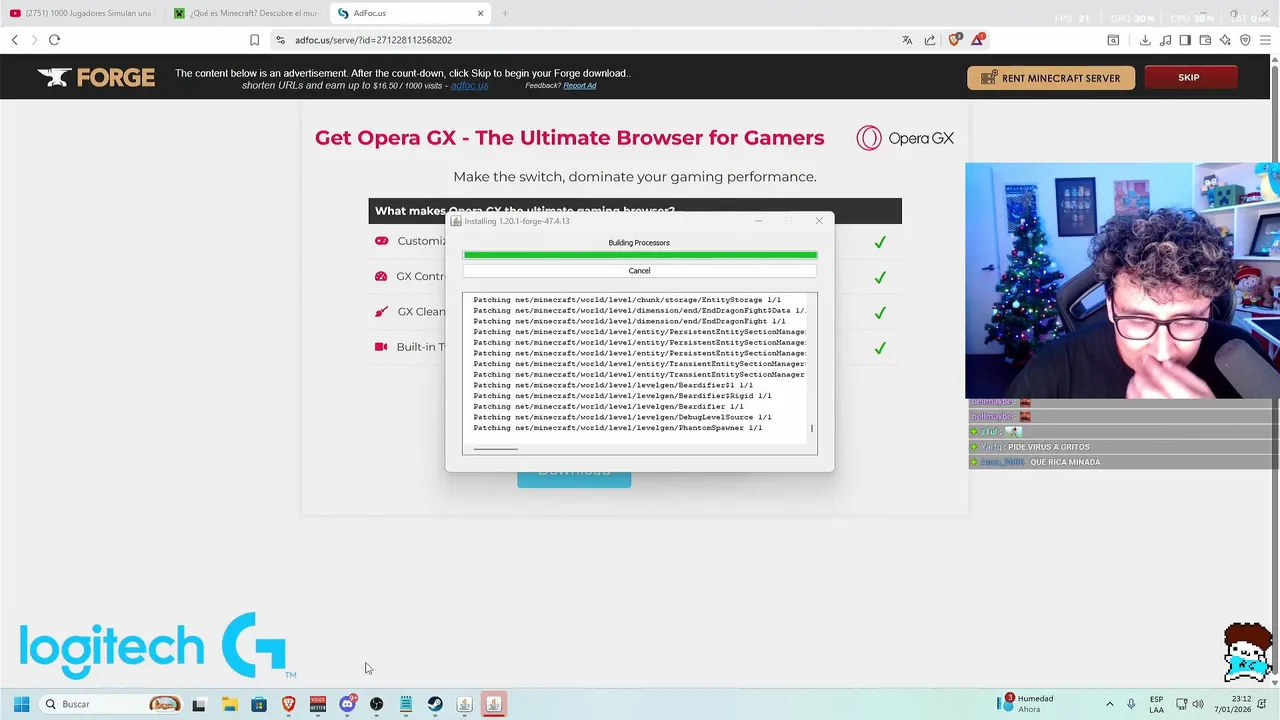Open Discord from the taskbar

347,704
